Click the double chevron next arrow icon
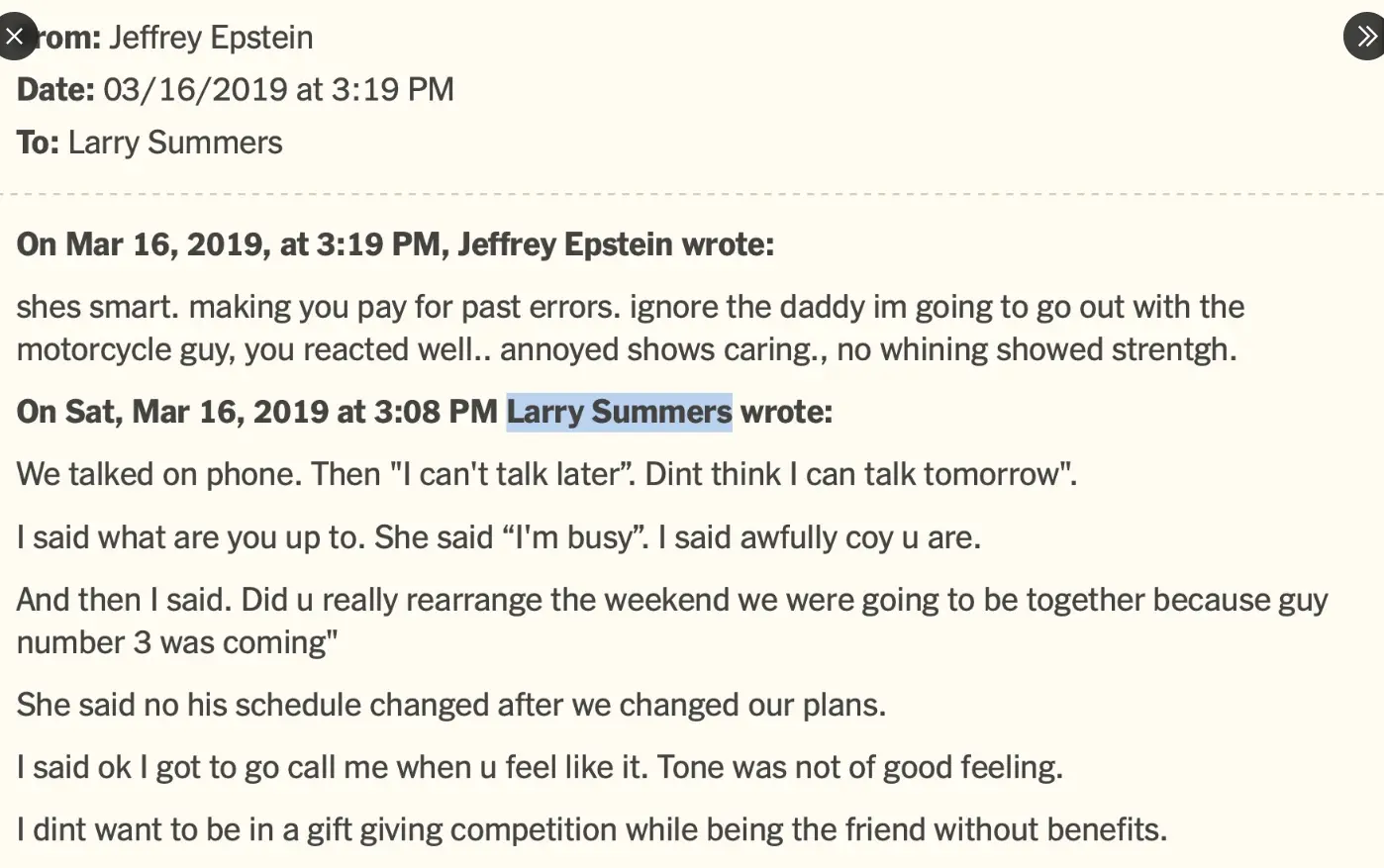Image resolution: width=1384 pixels, height=868 pixels. coord(1366,37)
